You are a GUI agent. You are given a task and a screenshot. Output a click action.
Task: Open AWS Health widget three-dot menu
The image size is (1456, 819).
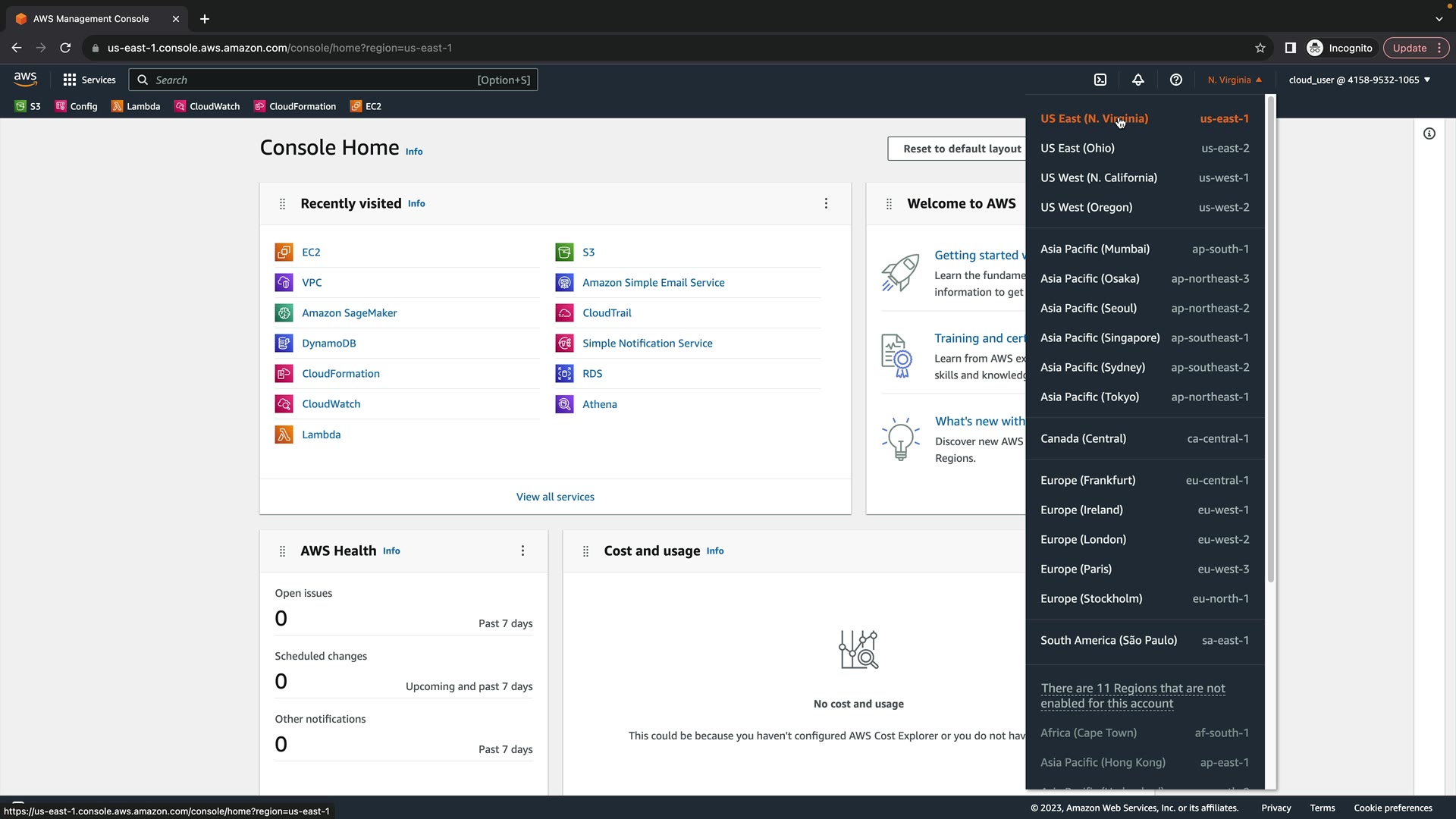pyautogui.click(x=522, y=551)
